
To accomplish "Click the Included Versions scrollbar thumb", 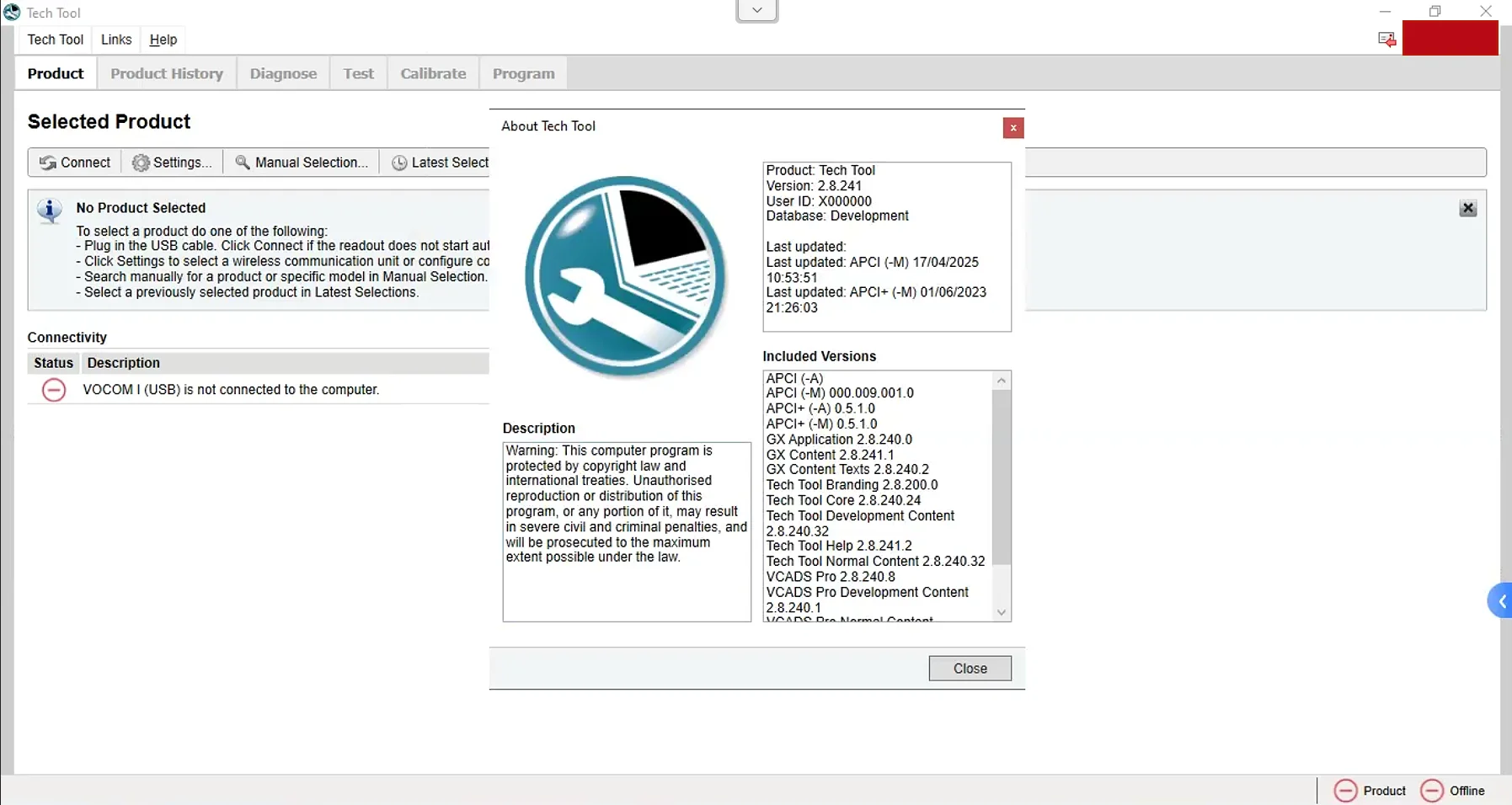I will click(x=1002, y=477).
